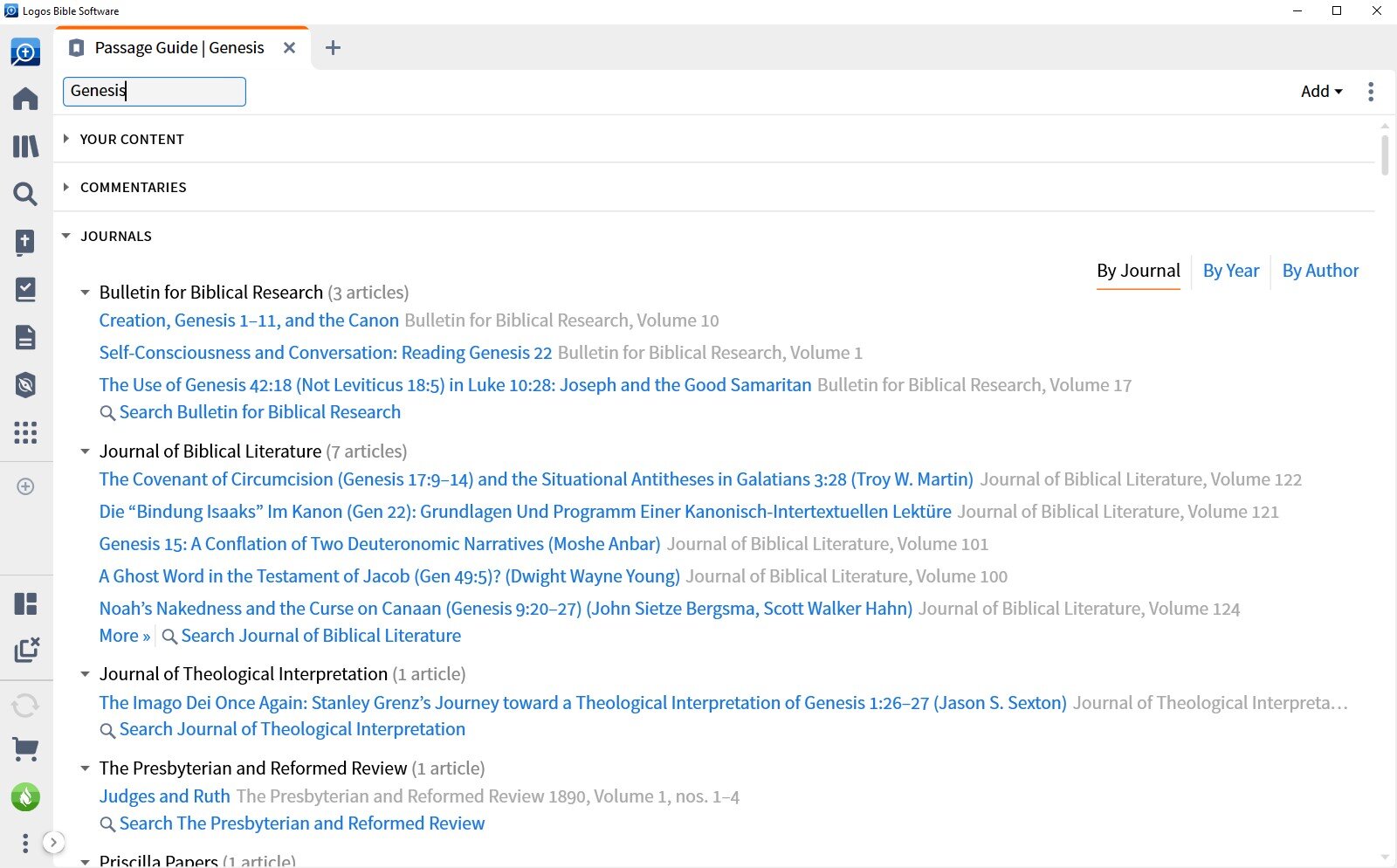Collapse The Presbyterian and Reformed Review group
Screen dimensions: 1397x868
click(85, 768)
